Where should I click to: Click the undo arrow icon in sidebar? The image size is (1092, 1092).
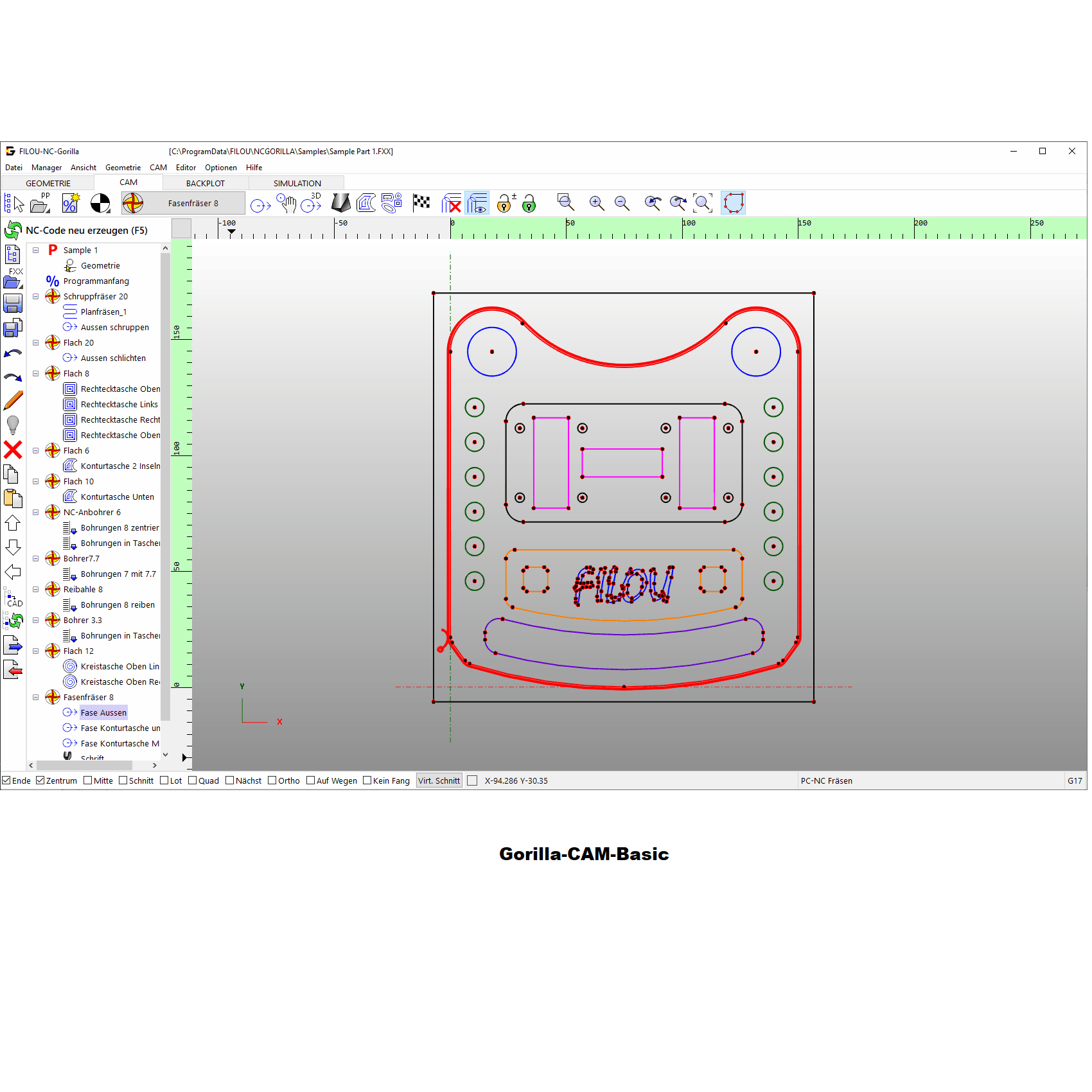tap(13, 353)
